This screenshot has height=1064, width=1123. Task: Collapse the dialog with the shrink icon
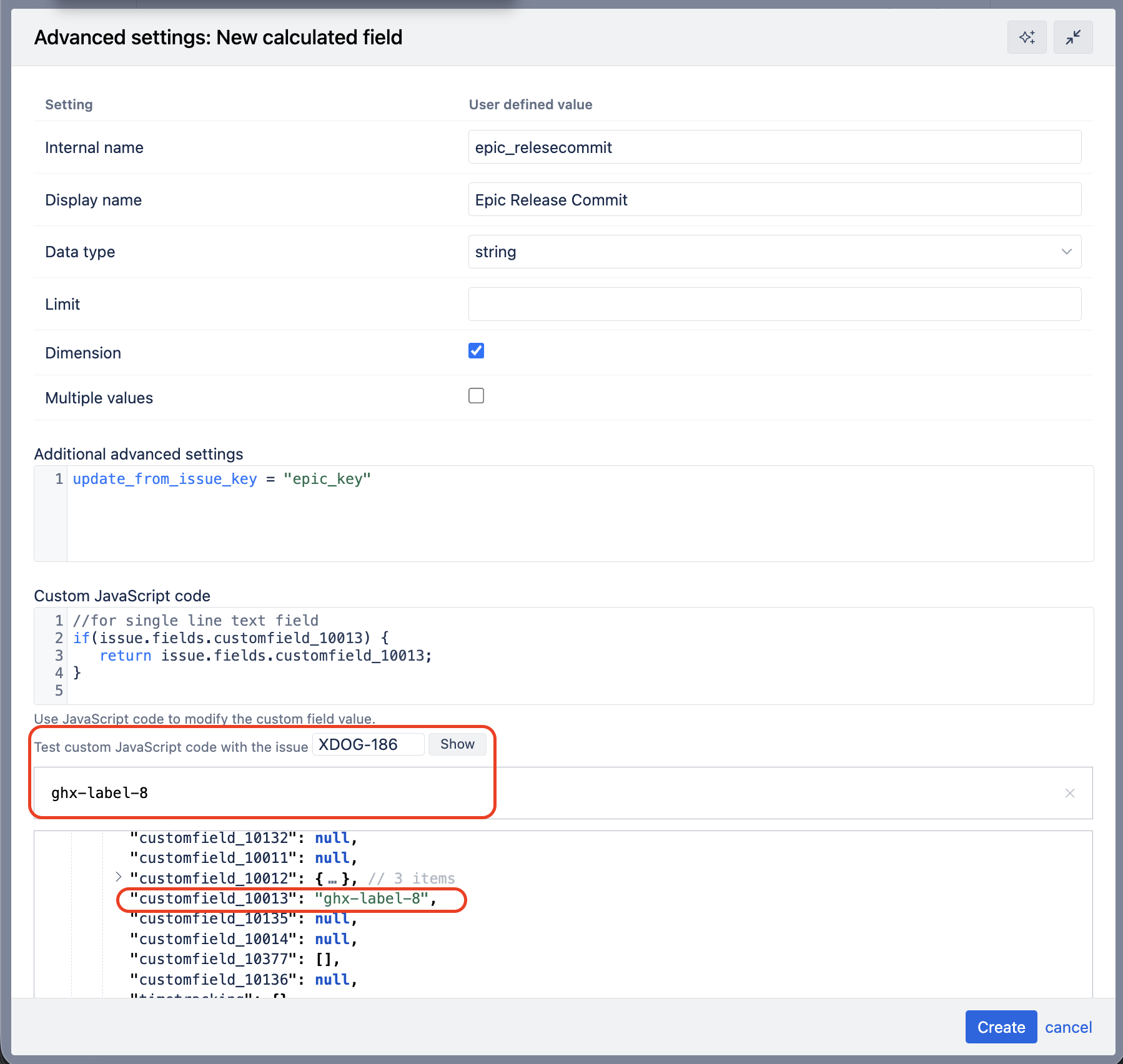tap(1072, 37)
